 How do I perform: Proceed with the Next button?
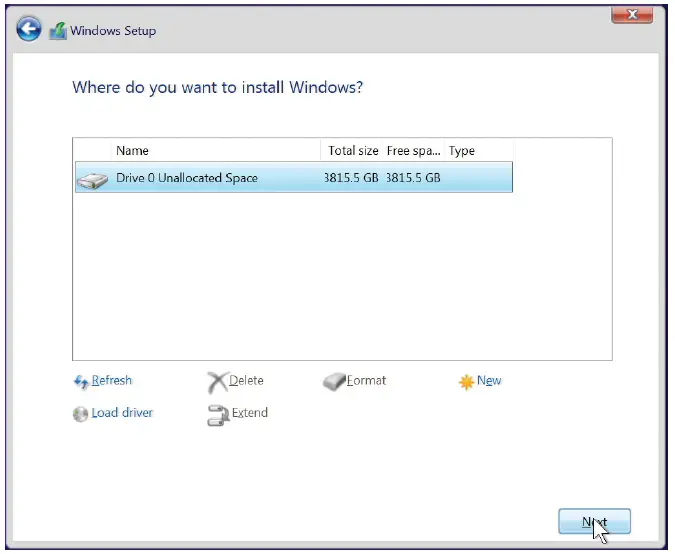coord(594,521)
